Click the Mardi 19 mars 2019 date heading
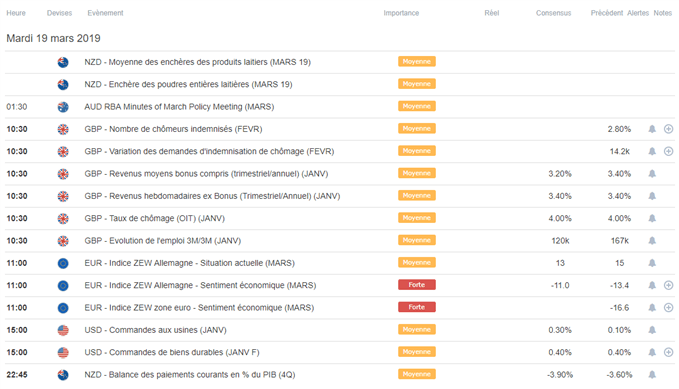 (53, 39)
